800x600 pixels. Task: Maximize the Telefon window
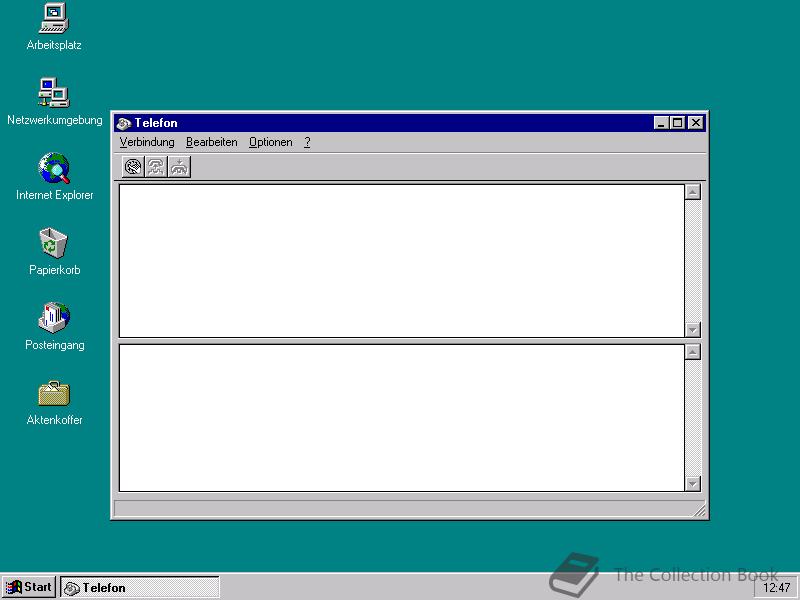[x=678, y=123]
